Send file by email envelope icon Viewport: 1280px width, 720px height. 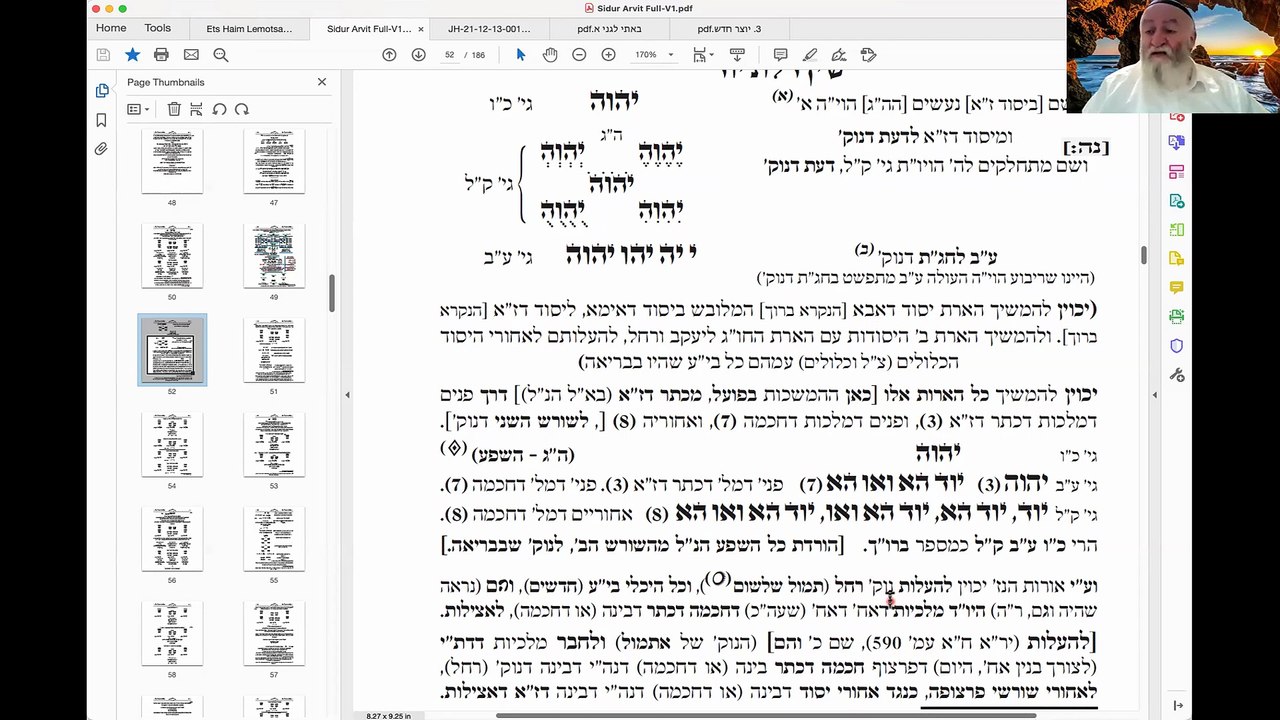(191, 55)
